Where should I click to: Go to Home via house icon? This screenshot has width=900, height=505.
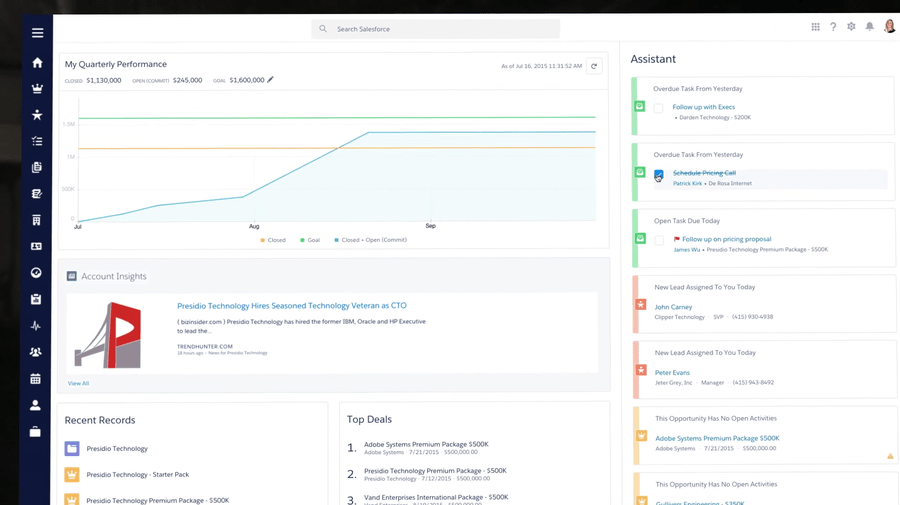(x=37, y=62)
